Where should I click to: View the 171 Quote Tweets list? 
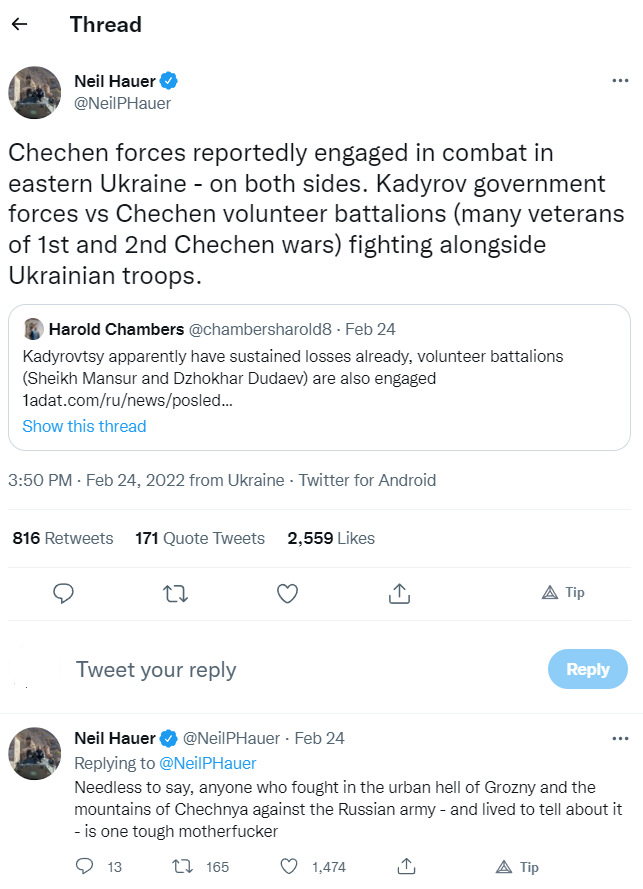coord(200,538)
